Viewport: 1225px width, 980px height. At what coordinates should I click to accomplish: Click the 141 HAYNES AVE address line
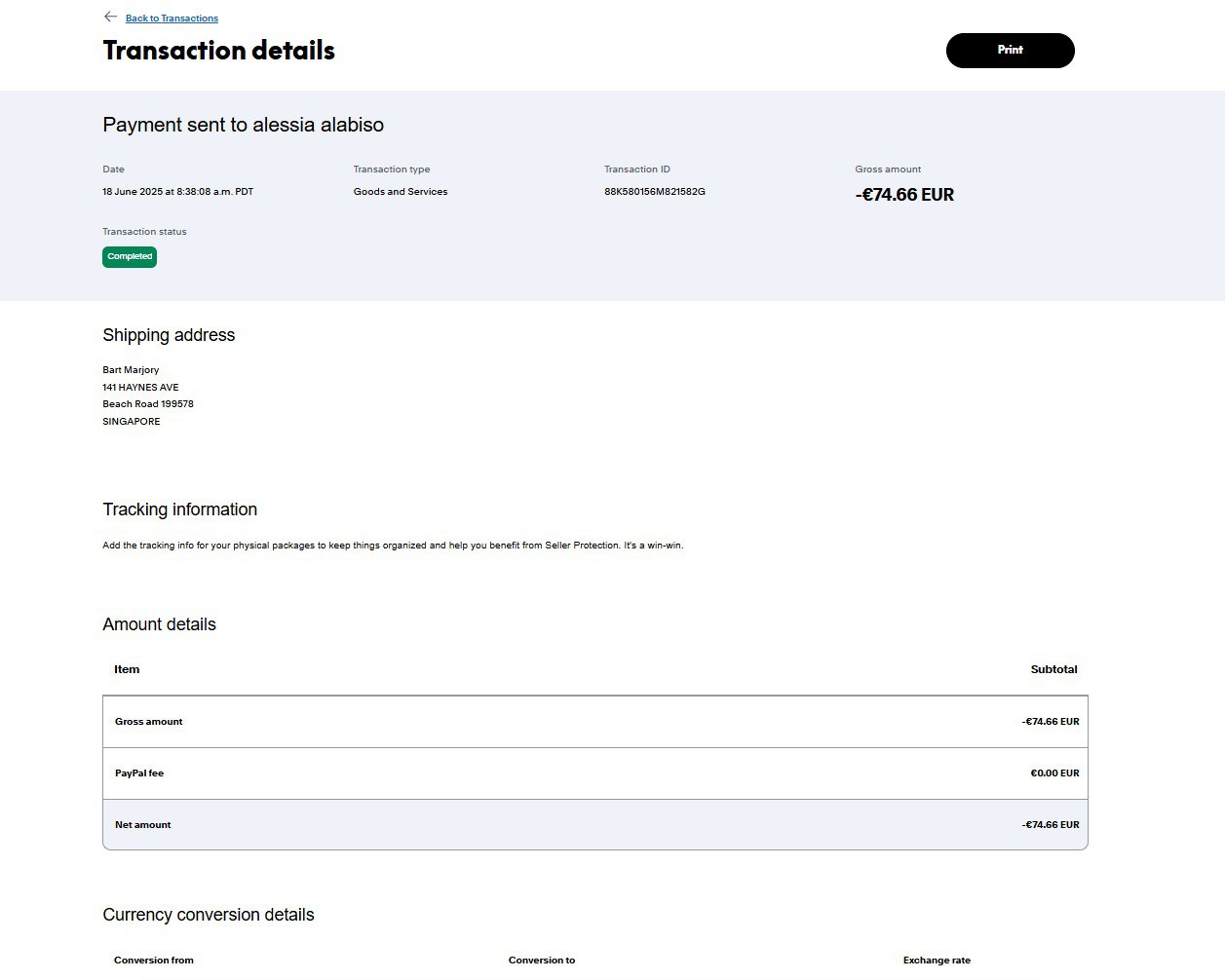coord(140,388)
